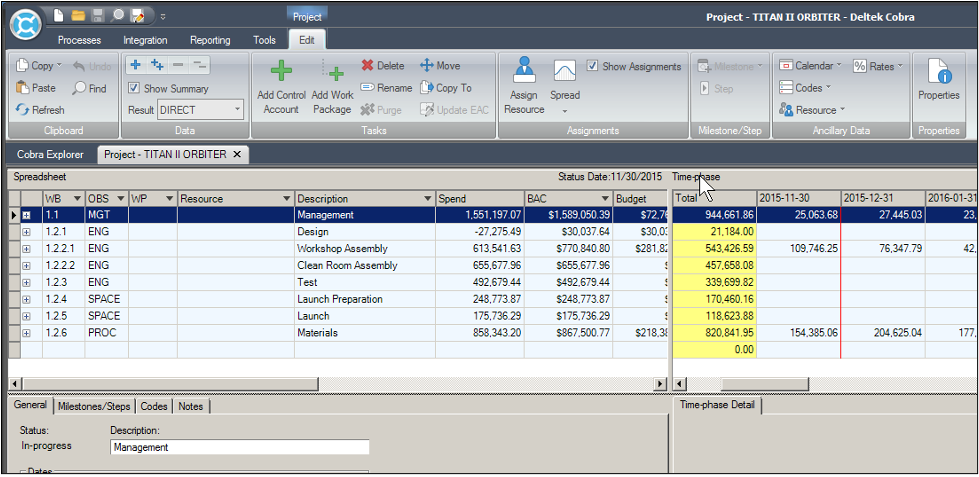979x477 pixels.
Task: Click the collapse all levels double-minus icon
Action: coord(199,65)
